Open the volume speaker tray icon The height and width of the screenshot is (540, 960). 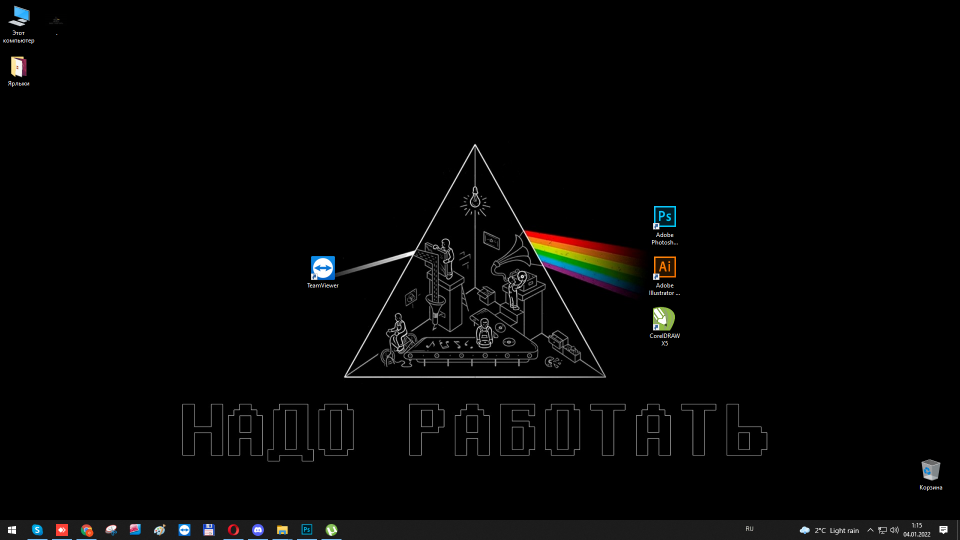point(894,530)
